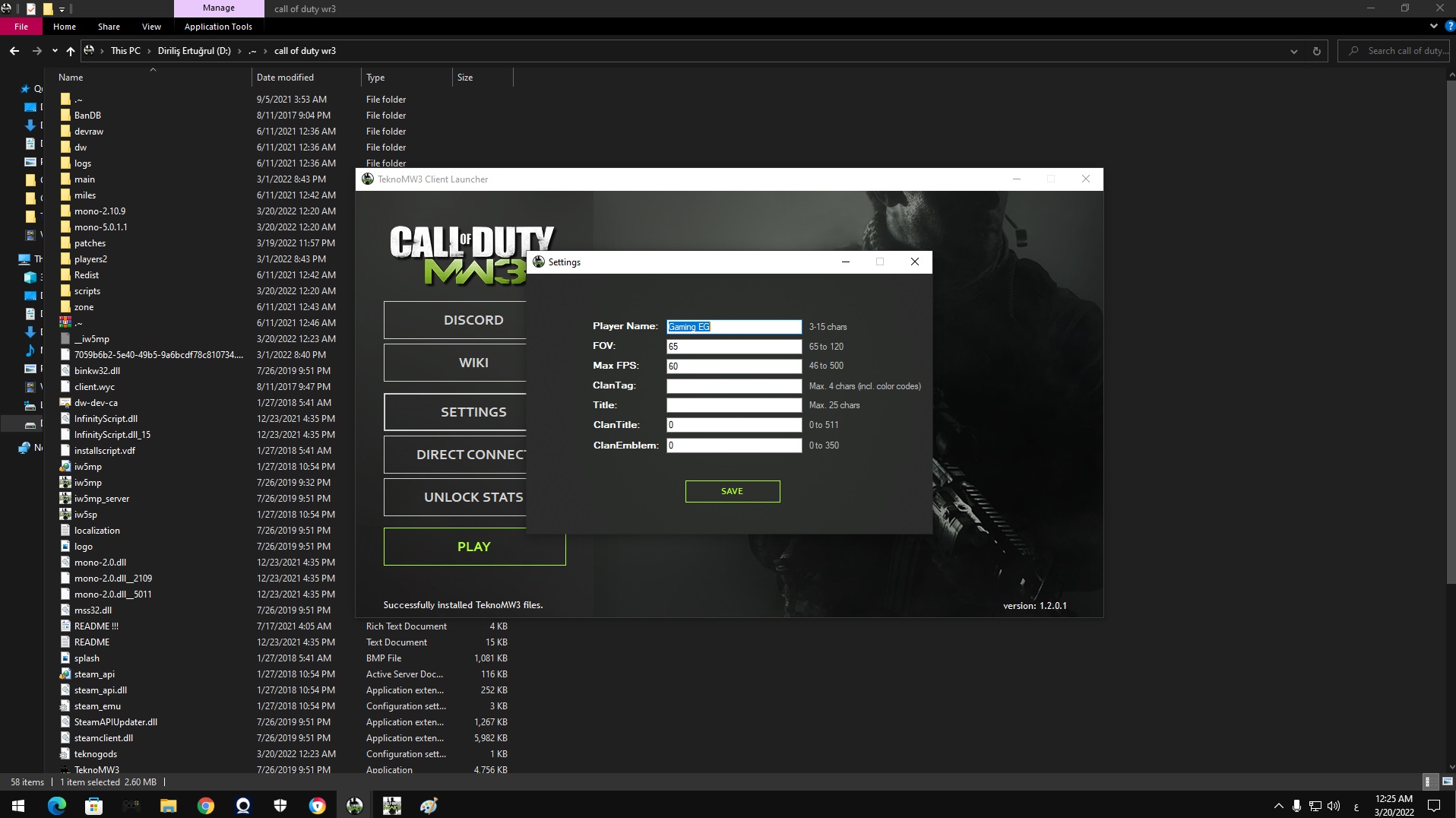Sort files by the Date modified column
Image resolution: width=1456 pixels, height=818 pixels.
point(306,78)
